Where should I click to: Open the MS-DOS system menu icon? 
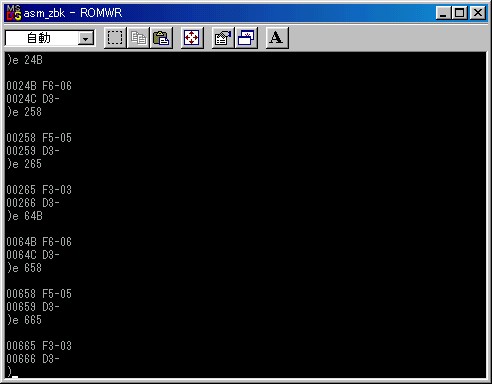(x=14, y=13)
